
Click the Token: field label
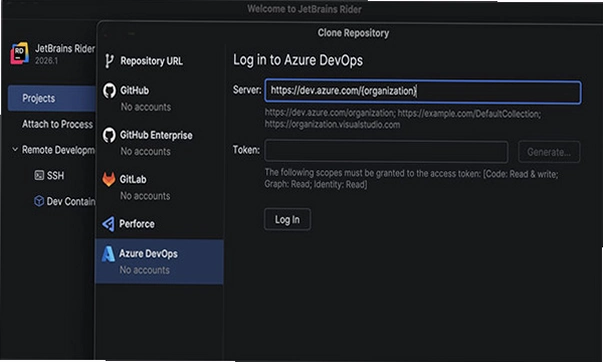(x=246, y=150)
